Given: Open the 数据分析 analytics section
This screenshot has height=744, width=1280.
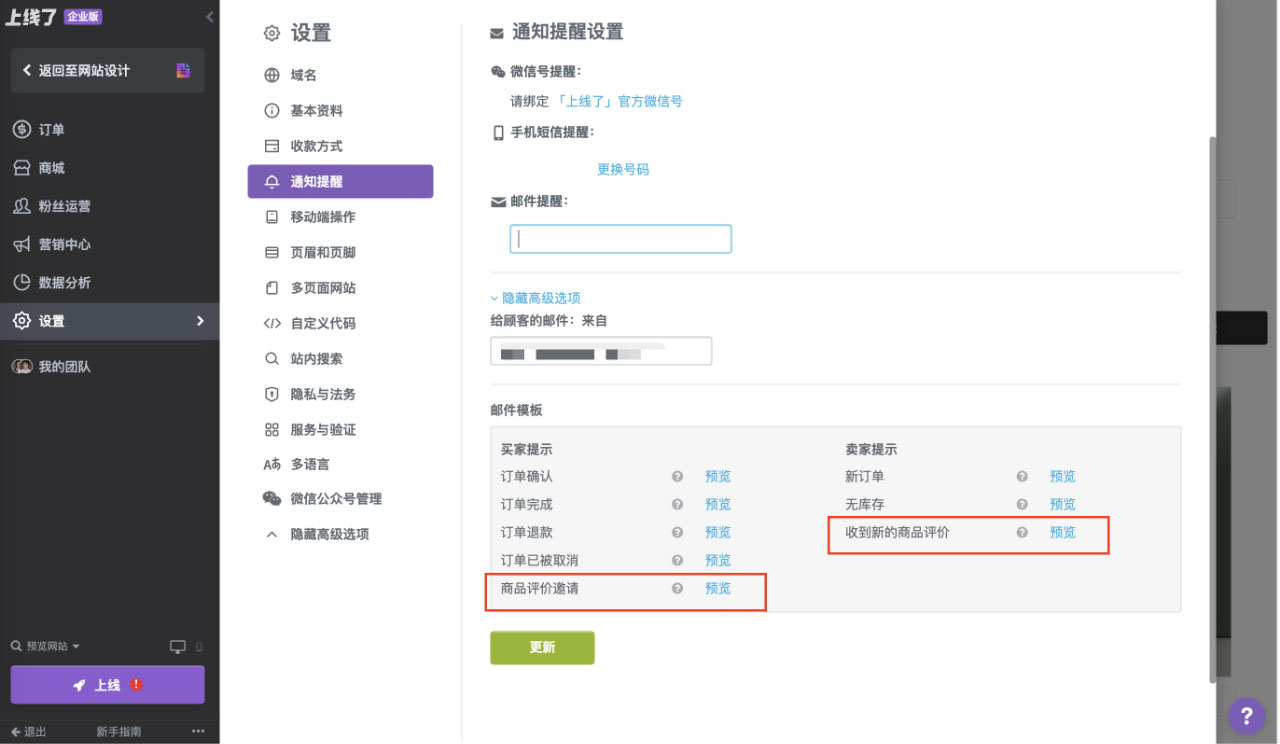Looking at the screenshot, I should point(60,282).
